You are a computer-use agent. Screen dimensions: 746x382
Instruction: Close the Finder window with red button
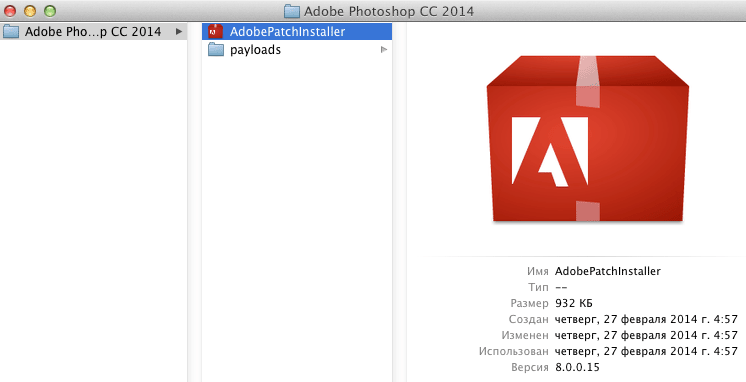(x=10, y=10)
